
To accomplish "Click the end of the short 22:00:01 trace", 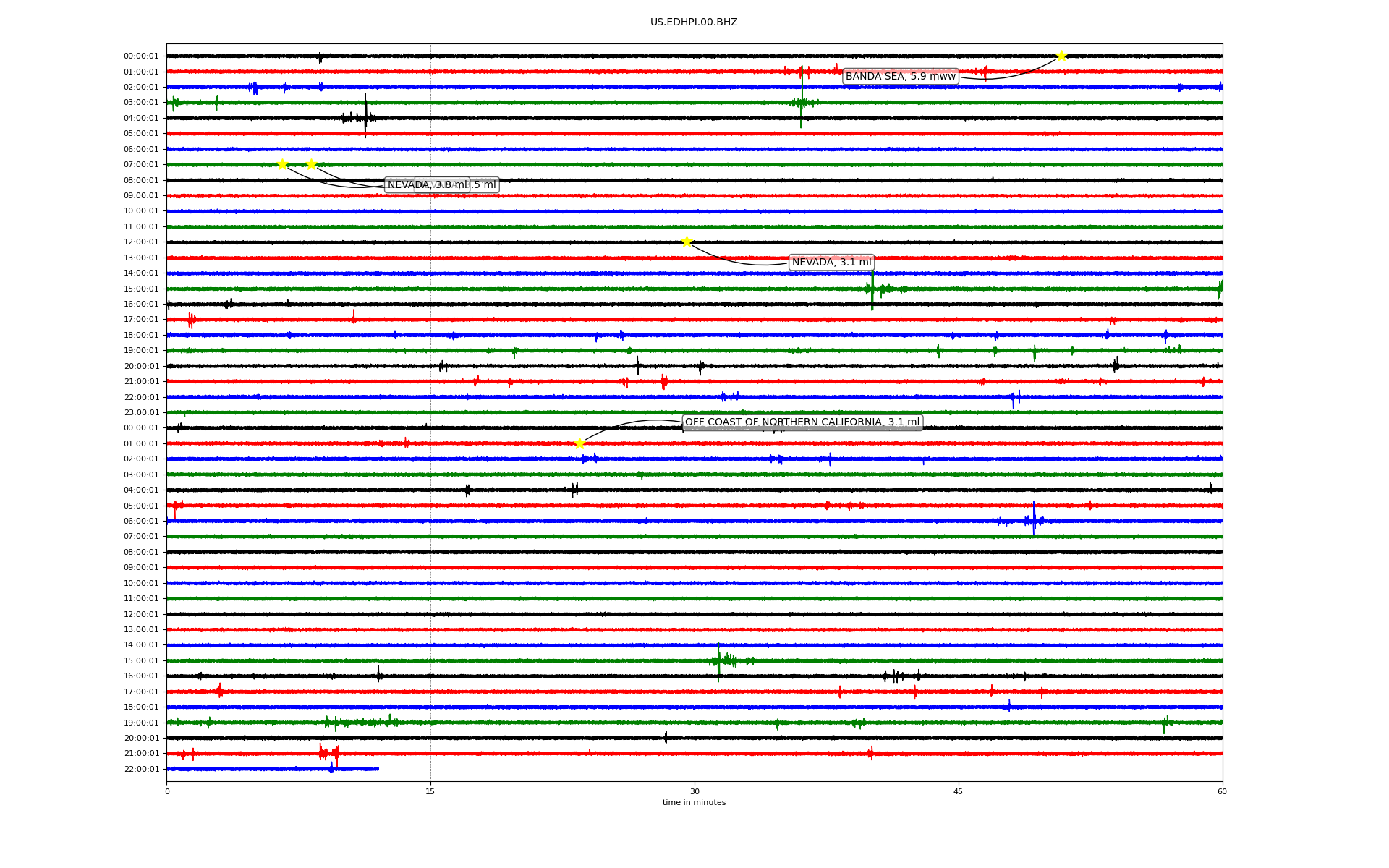I will 378,769.
